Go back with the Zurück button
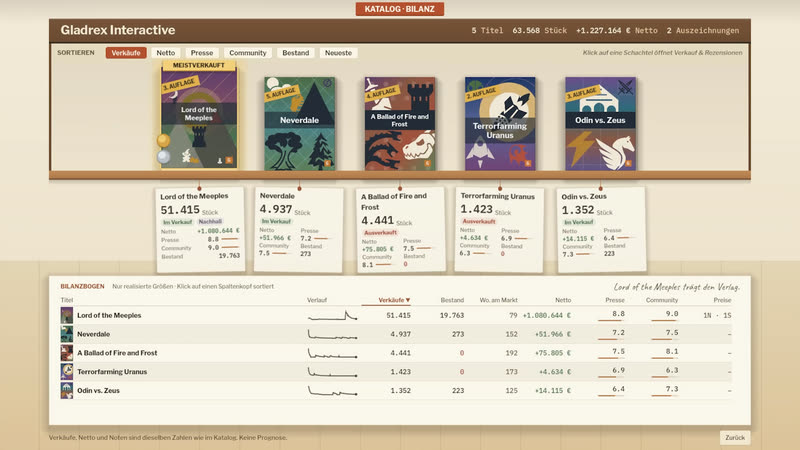This screenshot has width=800, height=450. coord(735,437)
